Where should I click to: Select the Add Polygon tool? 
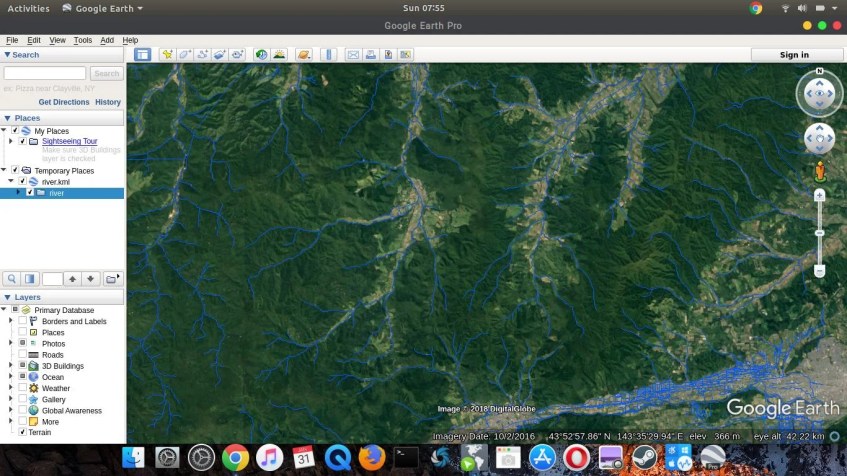185,55
